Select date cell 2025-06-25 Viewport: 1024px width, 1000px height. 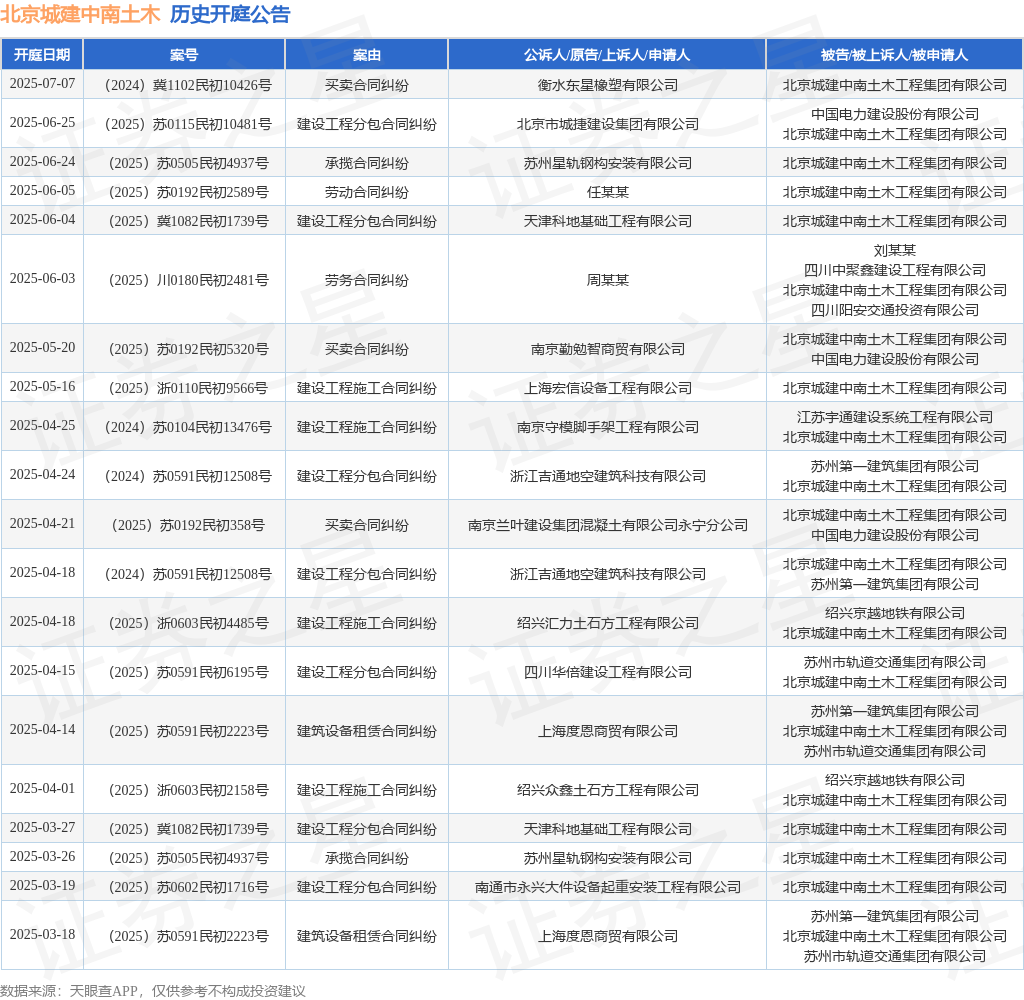[x=42, y=123]
